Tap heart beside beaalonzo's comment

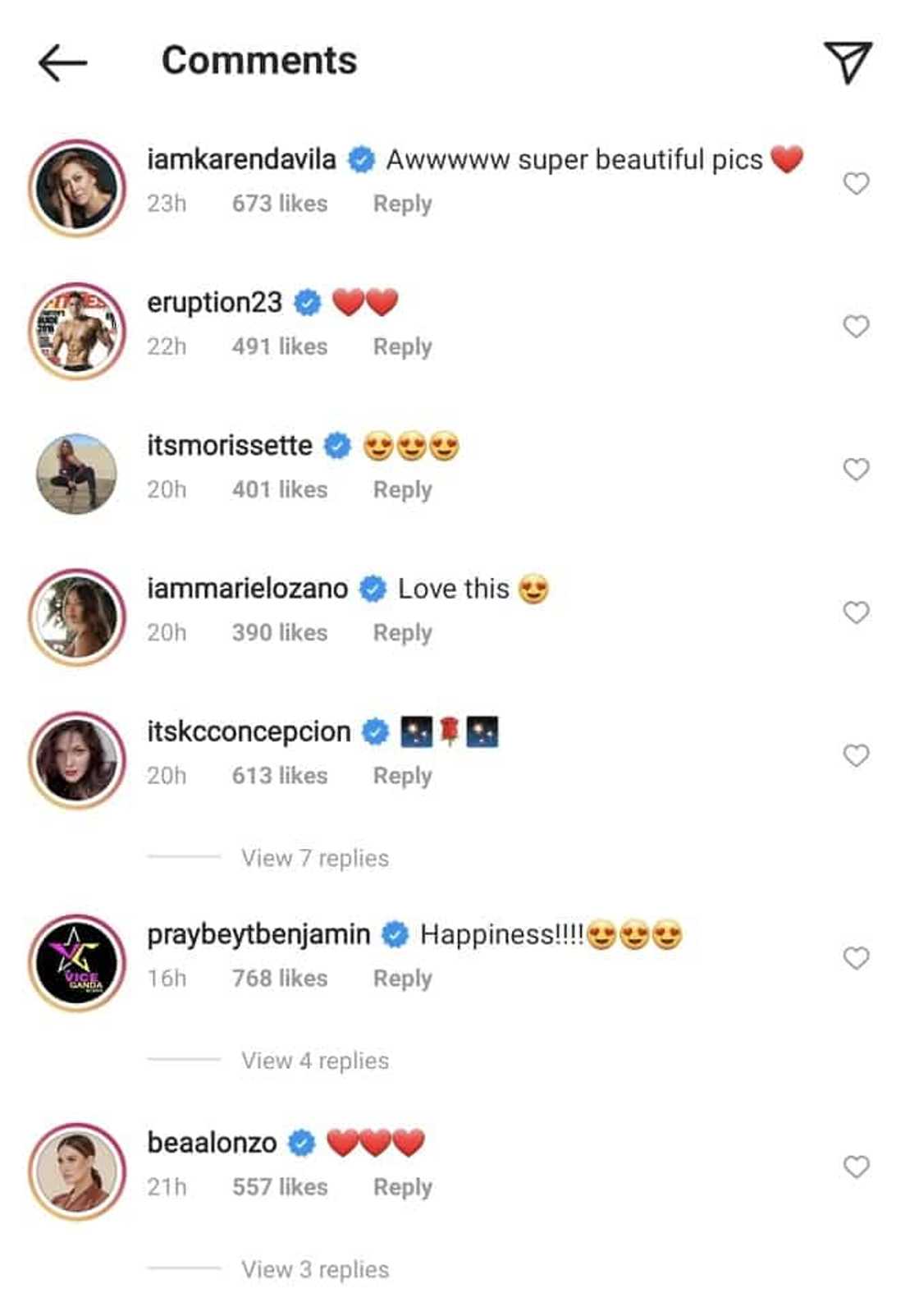click(x=856, y=1167)
